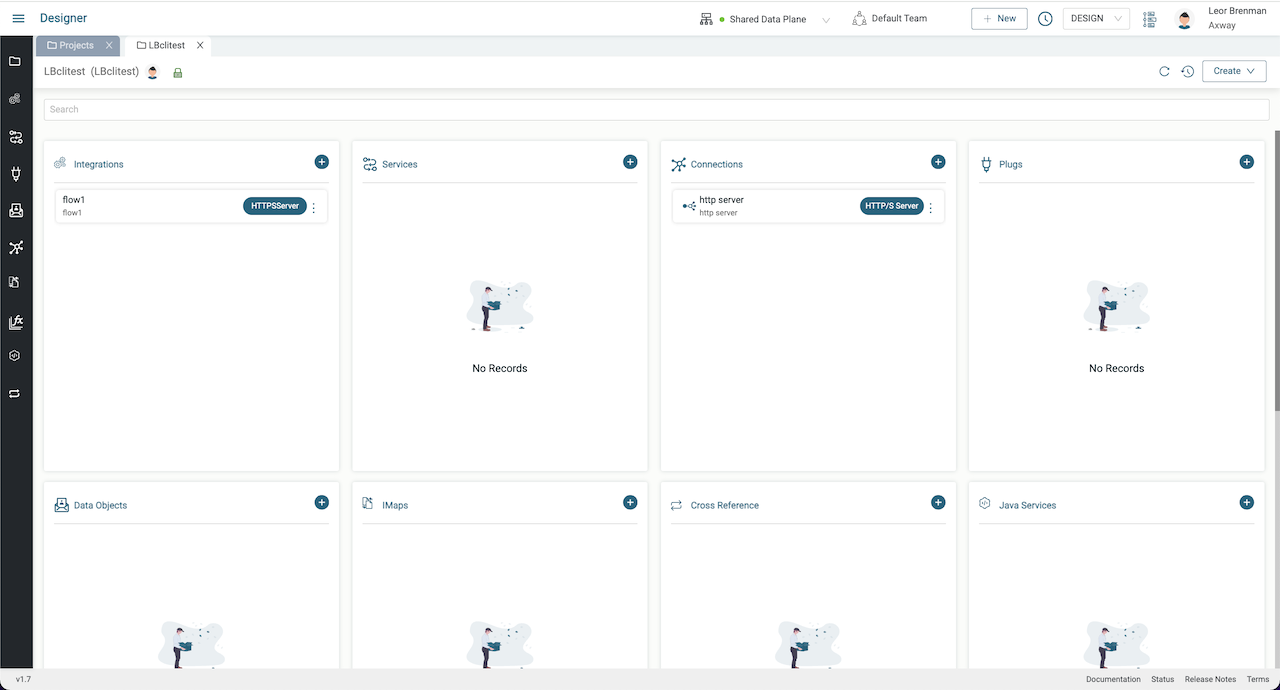Open the hamburger menu beside Designer
Image resolution: width=1280 pixels, height=690 pixels.
pyautogui.click(x=18, y=18)
